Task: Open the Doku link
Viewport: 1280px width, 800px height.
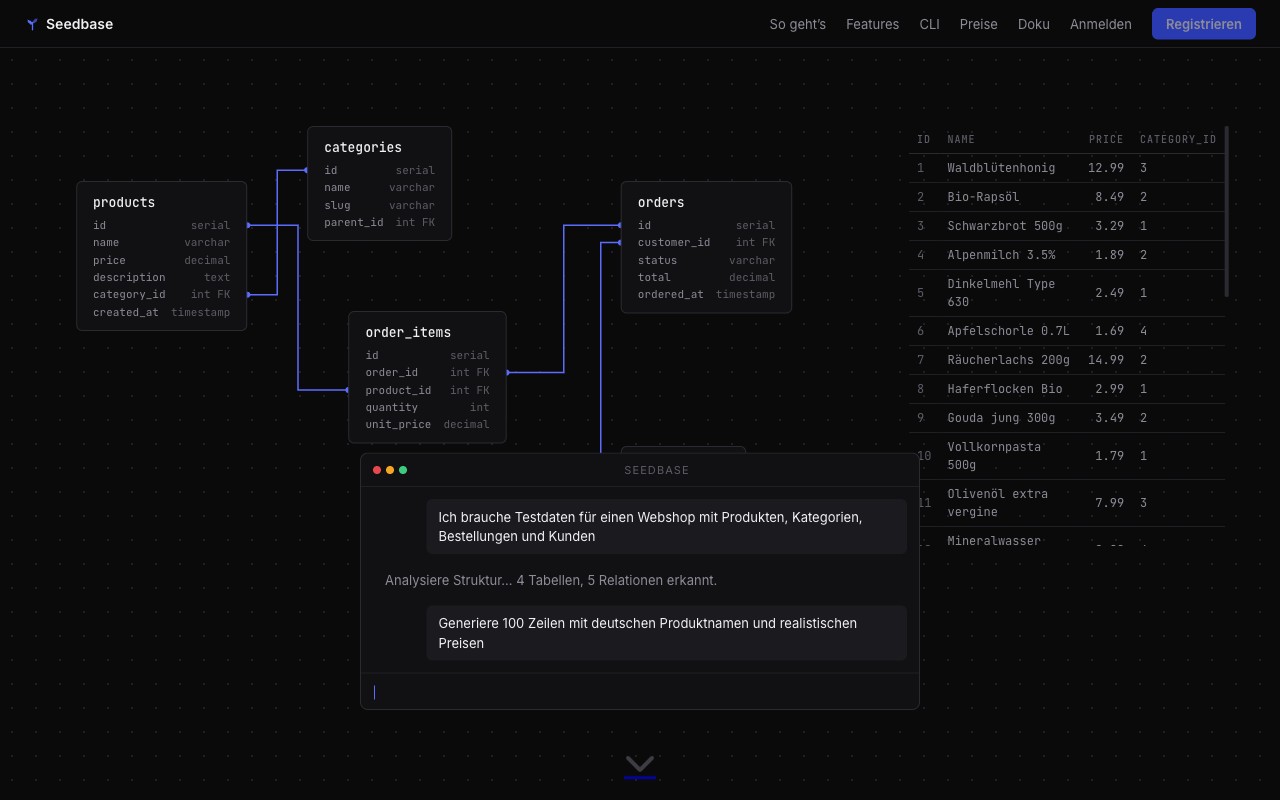Action: (x=1034, y=24)
